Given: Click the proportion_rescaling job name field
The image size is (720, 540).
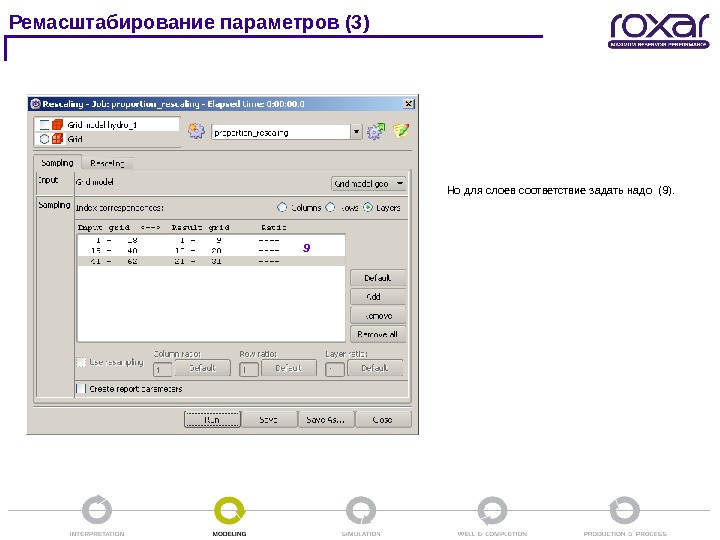Looking at the screenshot, I should [281, 132].
